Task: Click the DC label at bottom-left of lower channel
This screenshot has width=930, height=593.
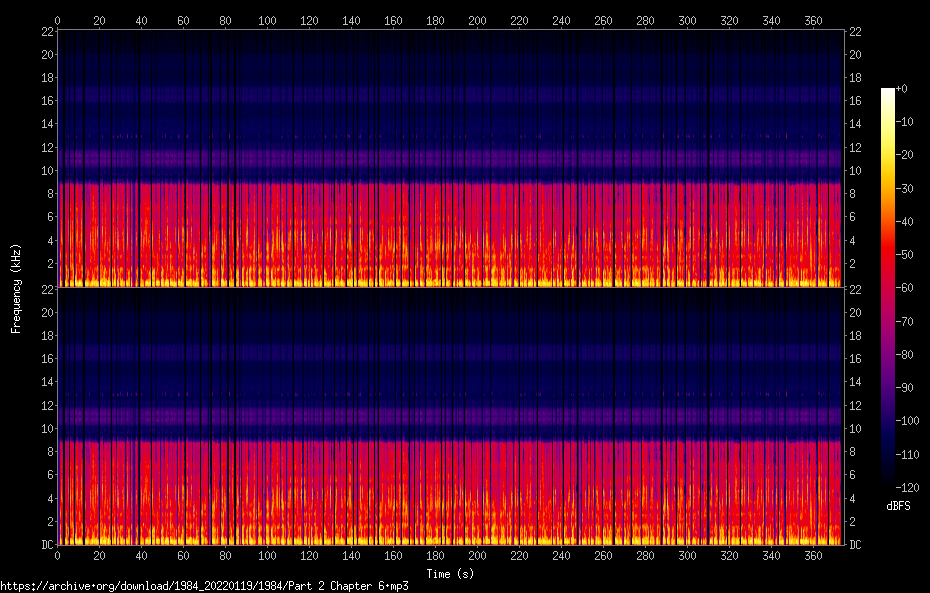Action: click(45, 545)
